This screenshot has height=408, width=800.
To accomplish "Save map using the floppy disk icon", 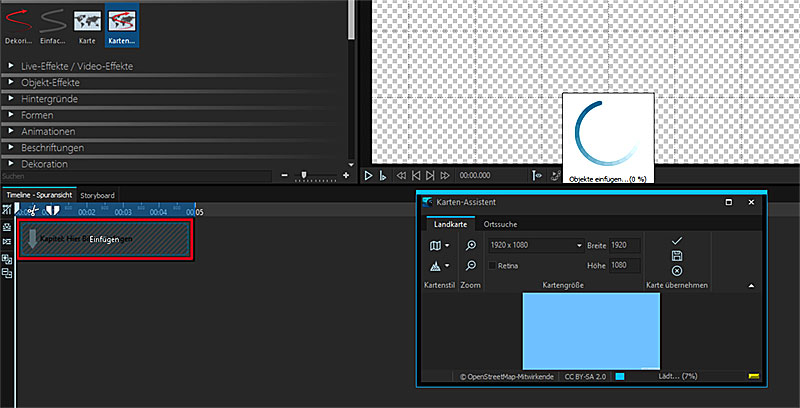I will point(677,256).
